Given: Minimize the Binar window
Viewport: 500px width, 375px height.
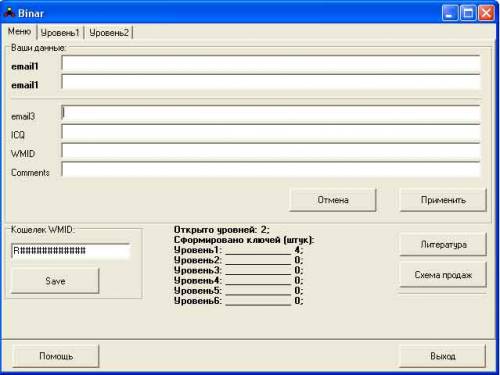Looking at the screenshot, I should point(450,13).
